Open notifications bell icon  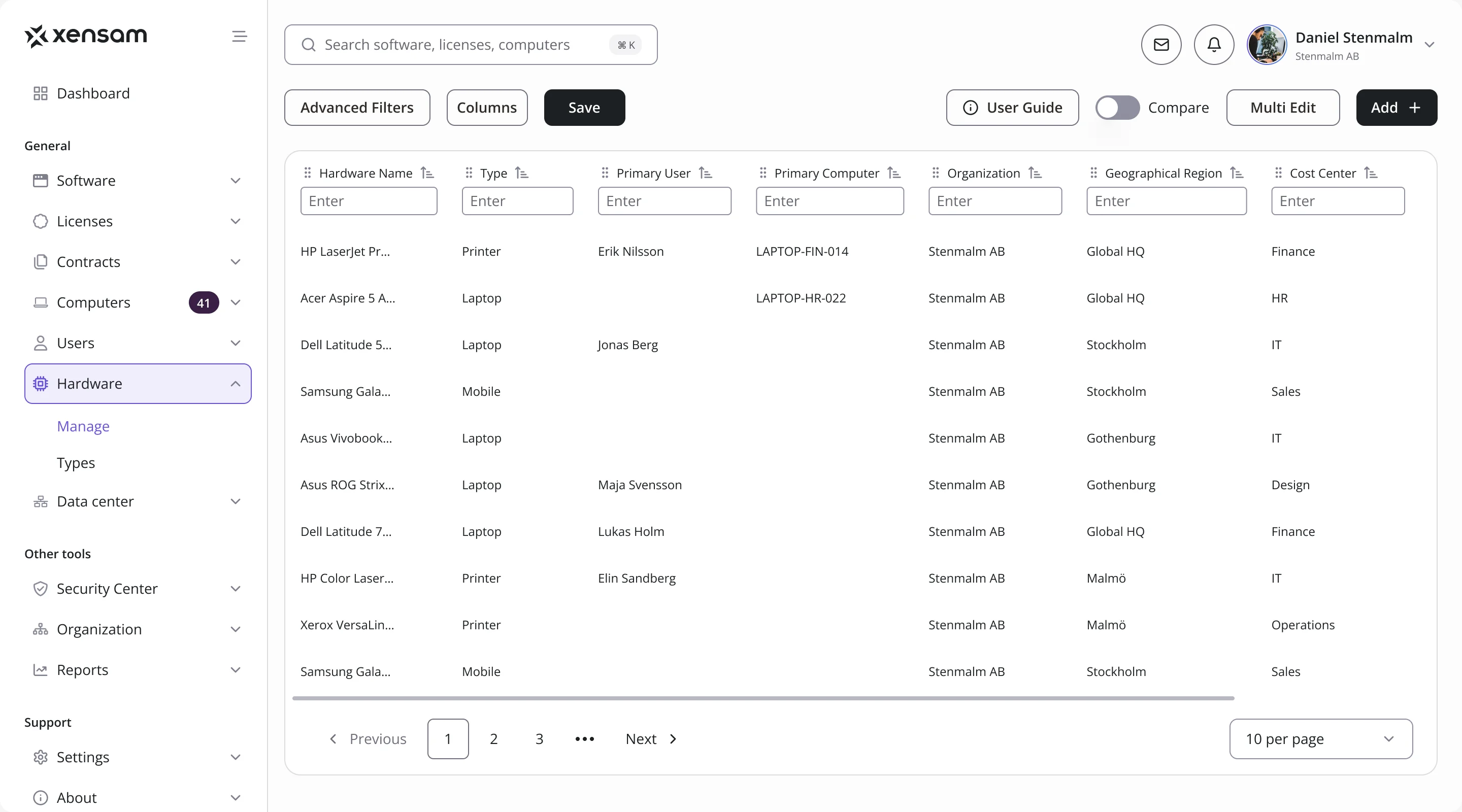click(1214, 44)
